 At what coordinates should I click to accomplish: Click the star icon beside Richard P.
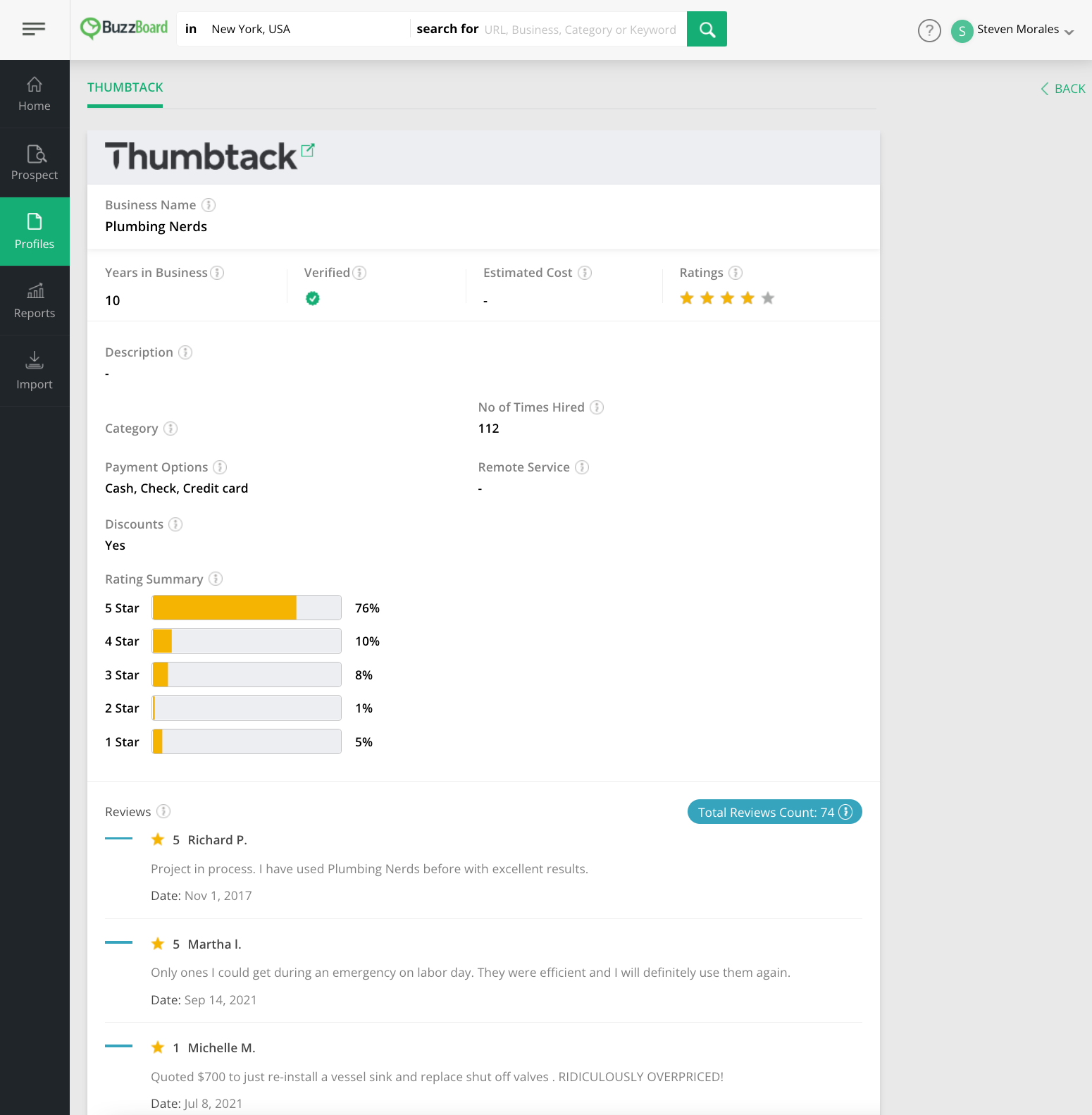(158, 839)
